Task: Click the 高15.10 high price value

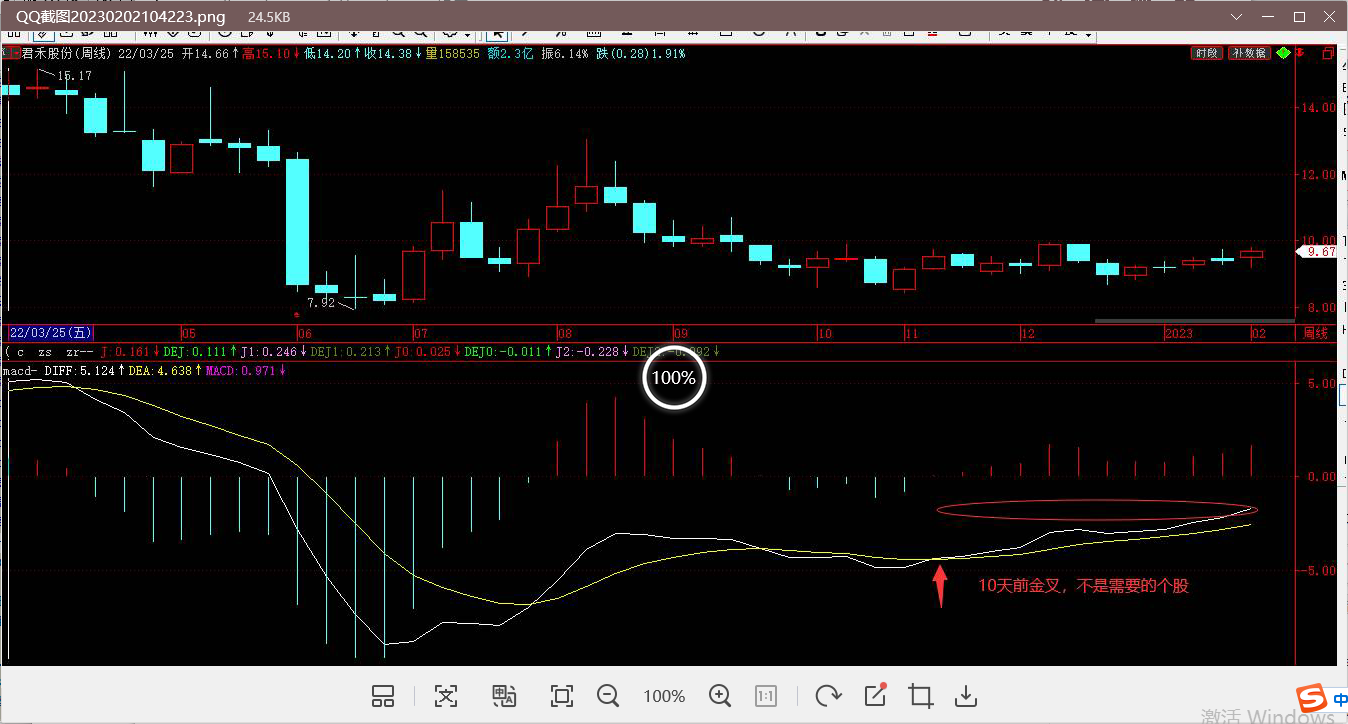Action: (x=267, y=53)
